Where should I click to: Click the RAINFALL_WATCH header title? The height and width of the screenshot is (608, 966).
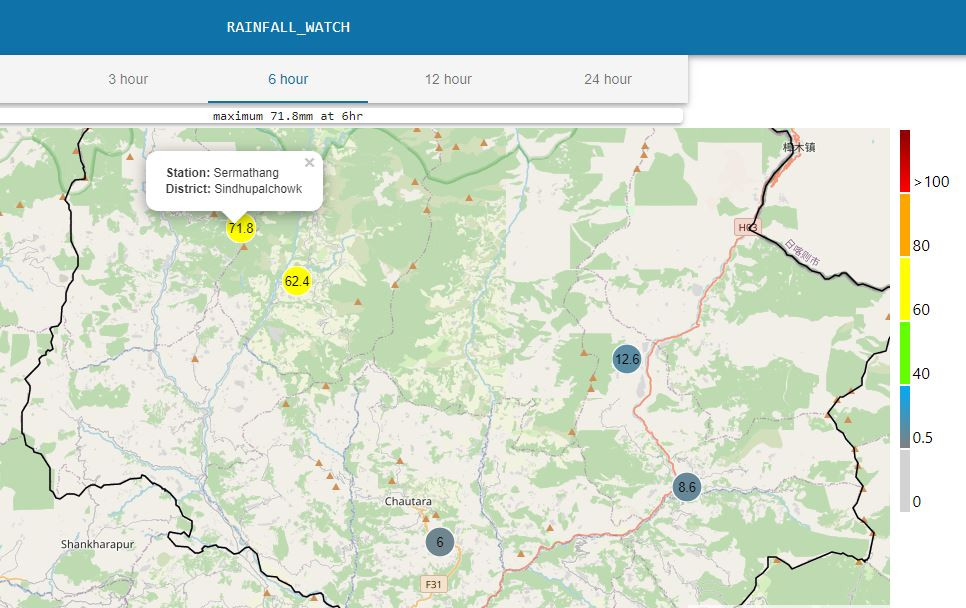(288, 27)
